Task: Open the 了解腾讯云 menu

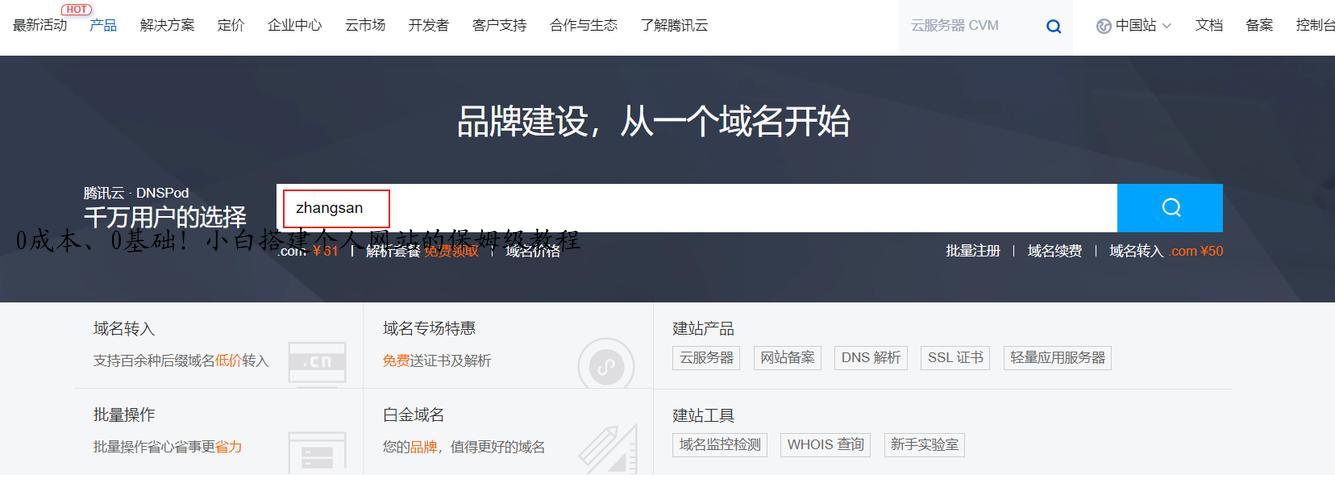Action: tap(674, 25)
